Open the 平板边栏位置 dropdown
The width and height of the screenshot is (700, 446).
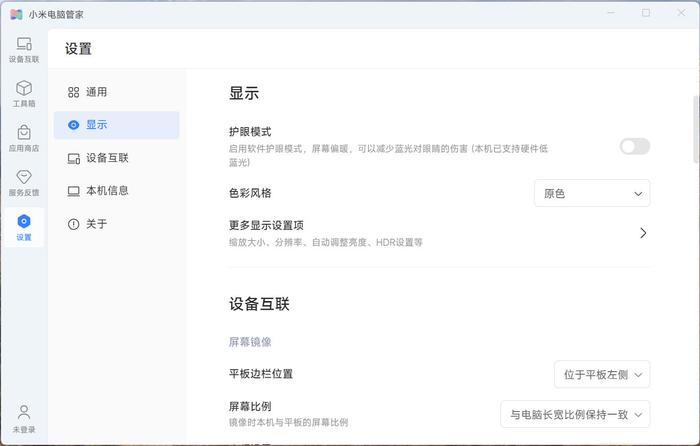coord(602,374)
